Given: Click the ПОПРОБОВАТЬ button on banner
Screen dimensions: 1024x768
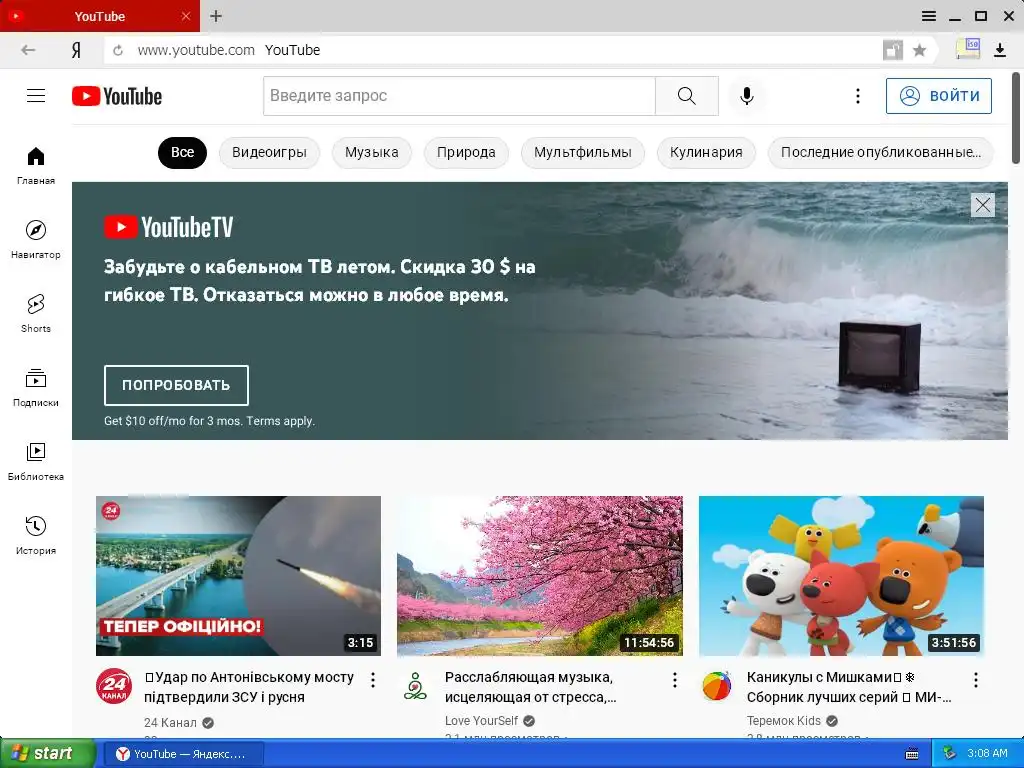Looking at the screenshot, I should point(176,385).
